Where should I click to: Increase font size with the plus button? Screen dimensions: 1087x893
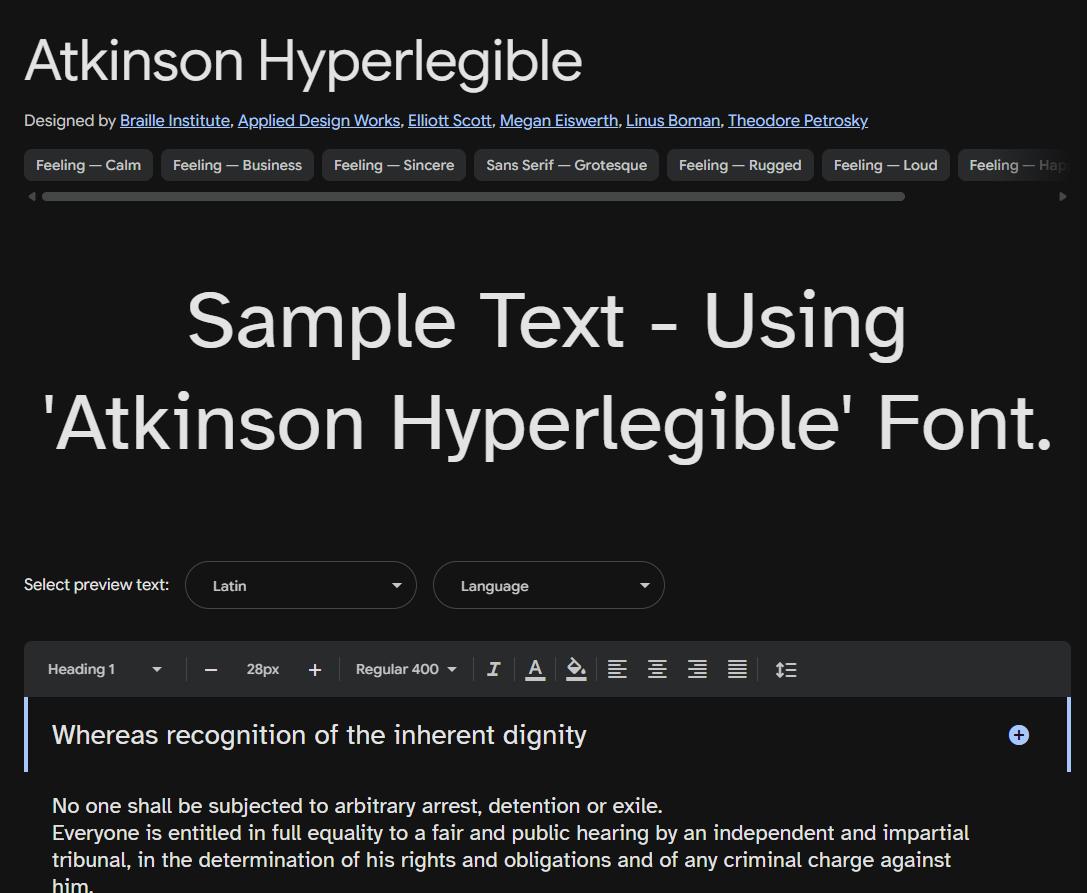pyautogui.click(x=315, y=670)
